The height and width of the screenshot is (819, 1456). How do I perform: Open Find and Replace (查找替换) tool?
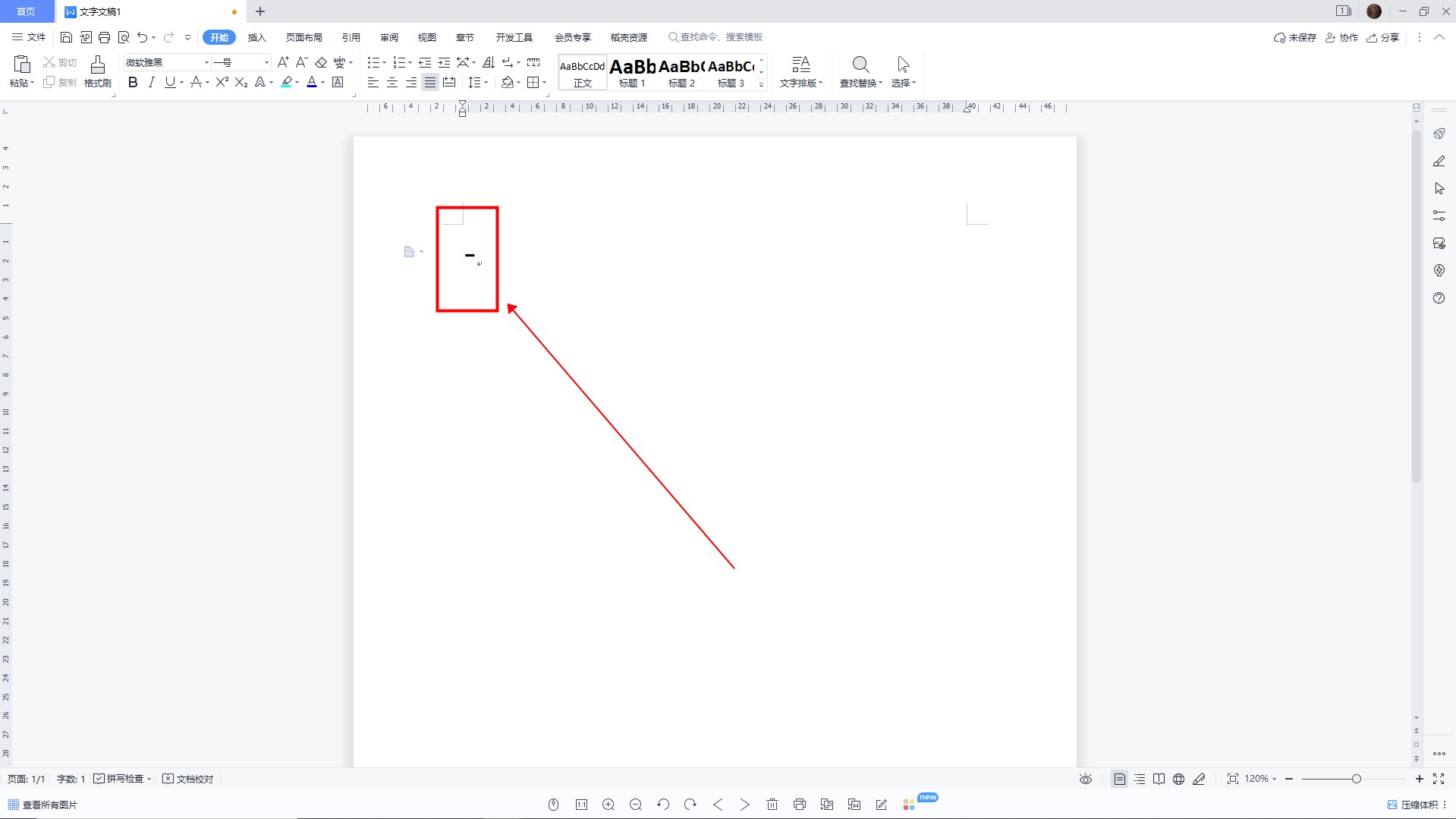(860, 71)
